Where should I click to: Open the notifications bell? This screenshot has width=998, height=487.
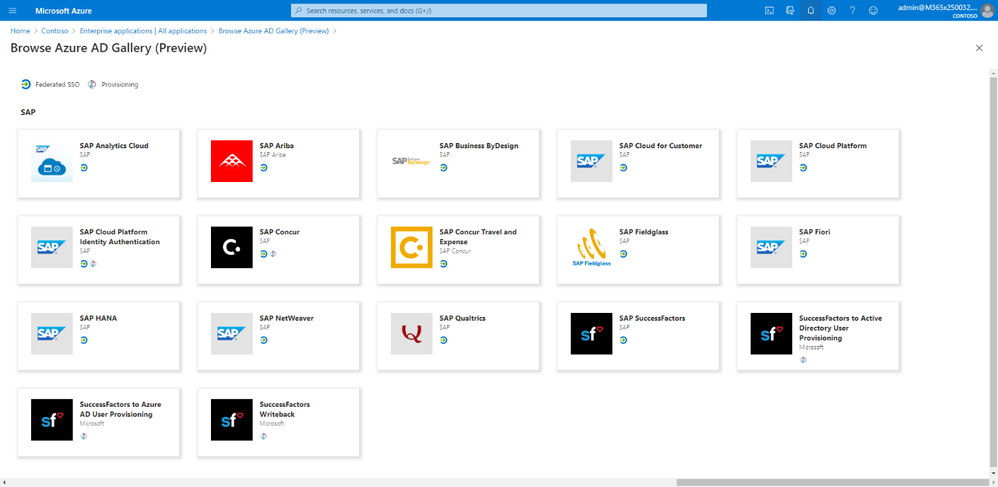tap(811, 10)
